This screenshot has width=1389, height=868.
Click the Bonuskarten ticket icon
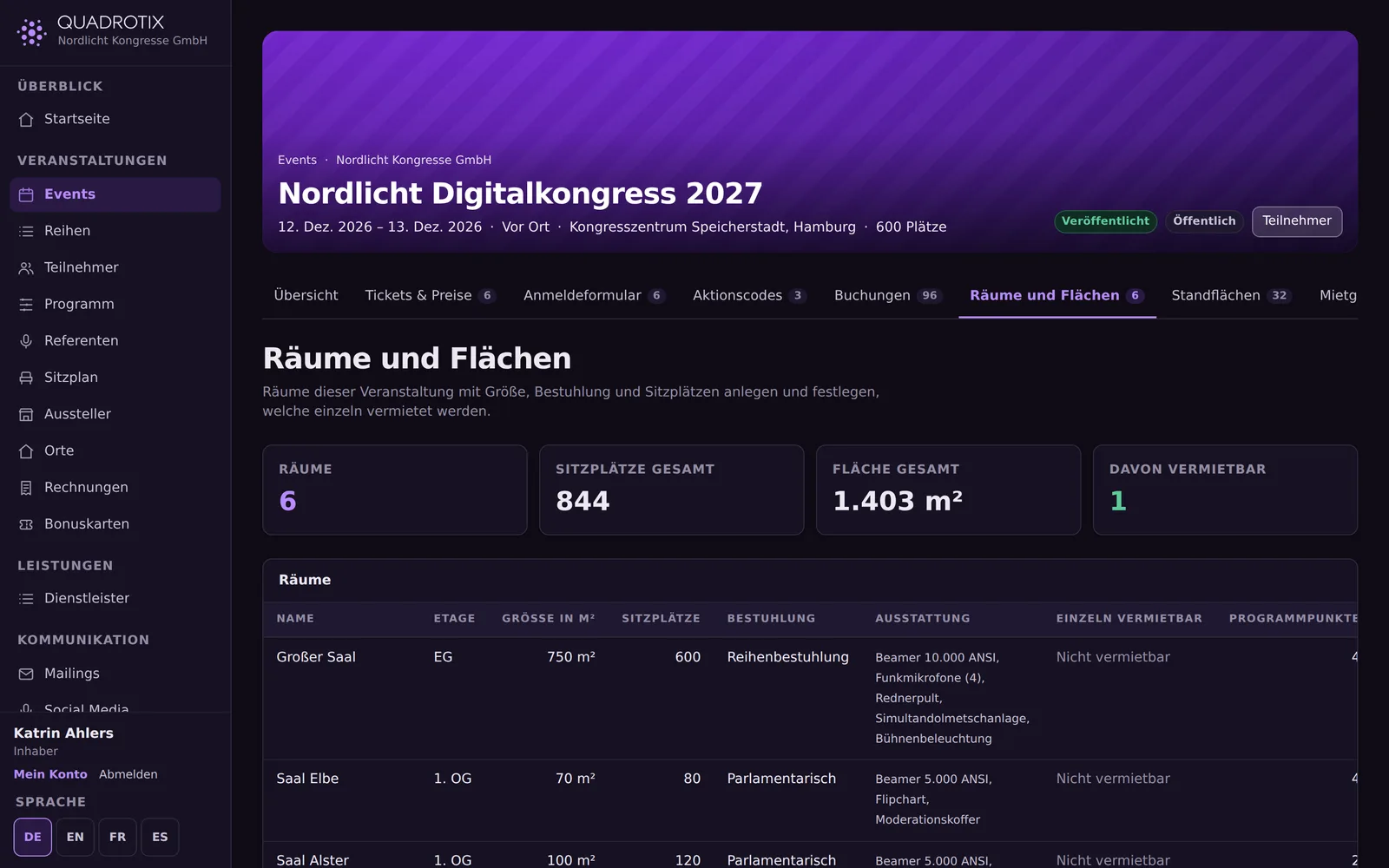[26, 524]
